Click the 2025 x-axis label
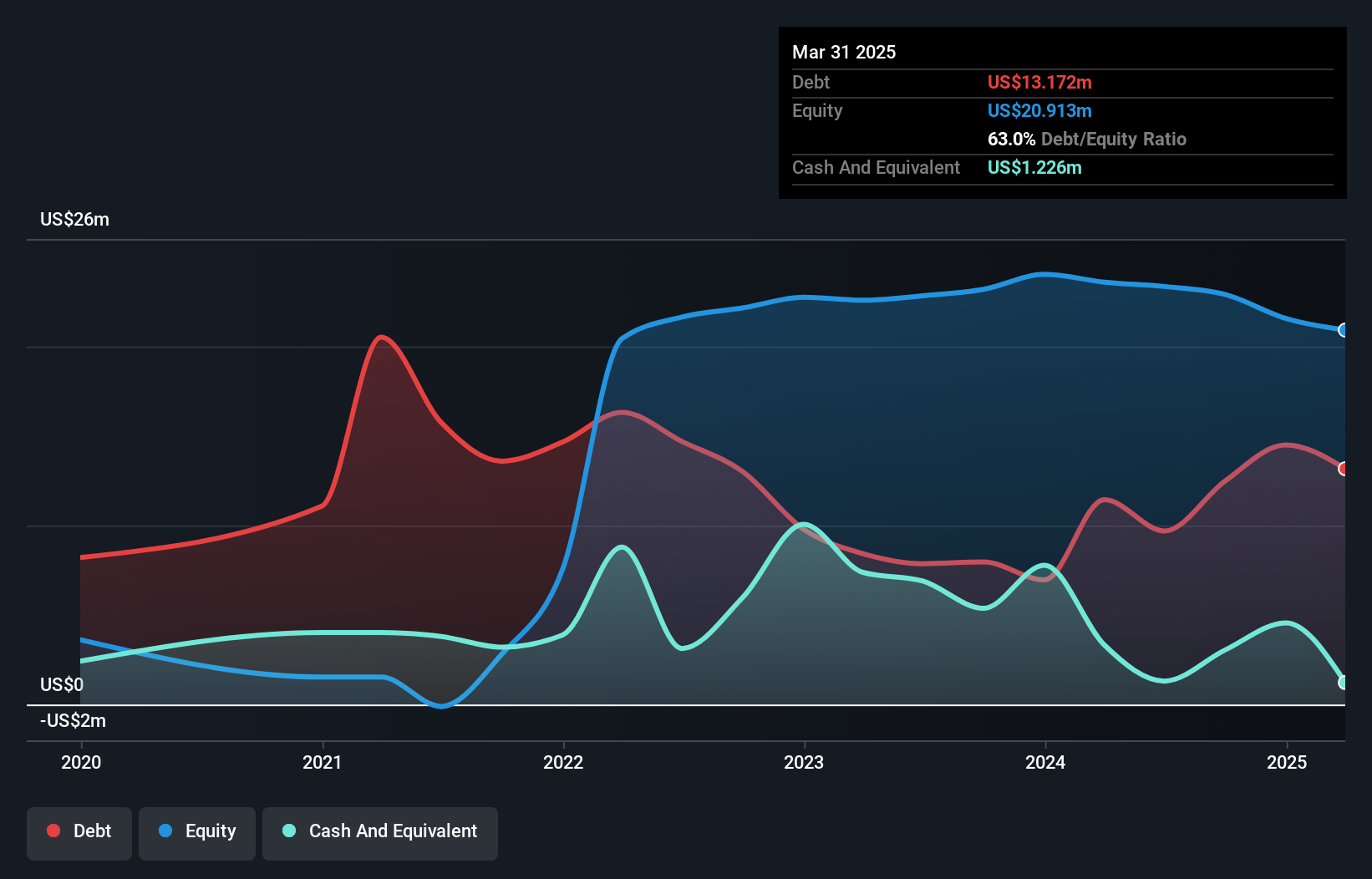 [x=1287, y=762]
